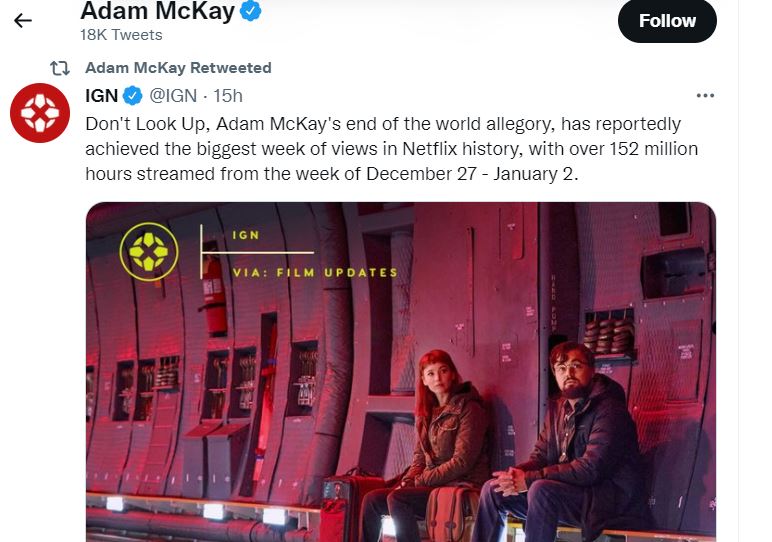
Task: Click the yellow 'IGN' text in image
Action: click(246, 235)
